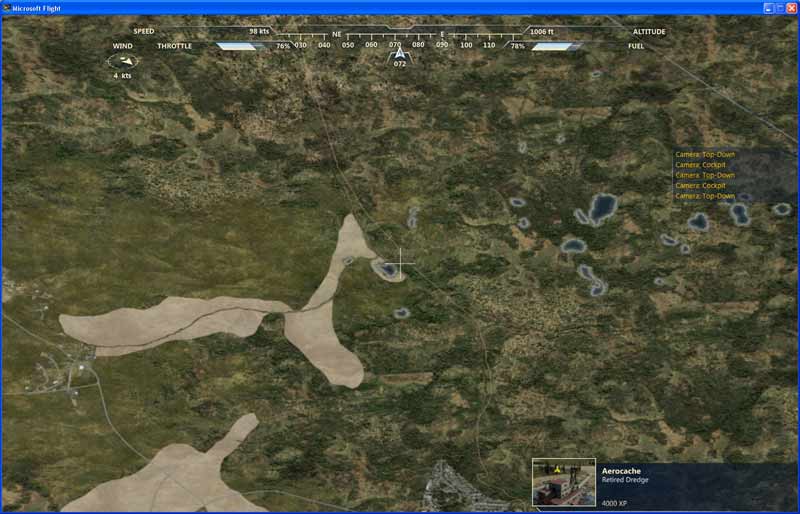
Task: Click the SPEED label
Action: [144, 31]
